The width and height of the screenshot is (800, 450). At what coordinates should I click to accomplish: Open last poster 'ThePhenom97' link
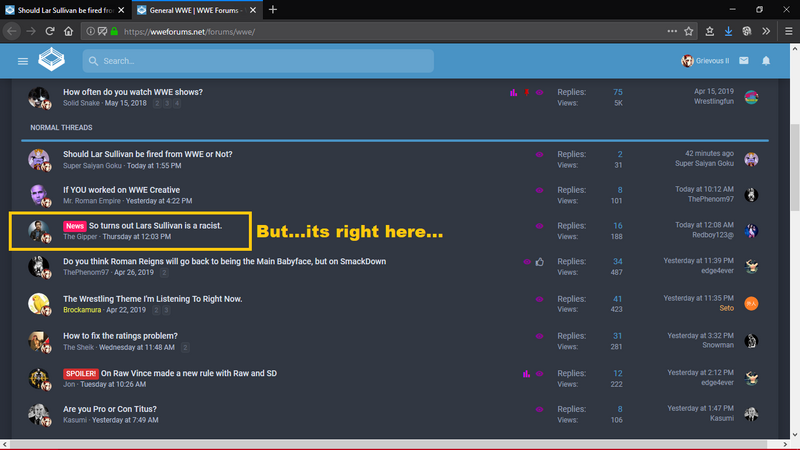[711, 199]
